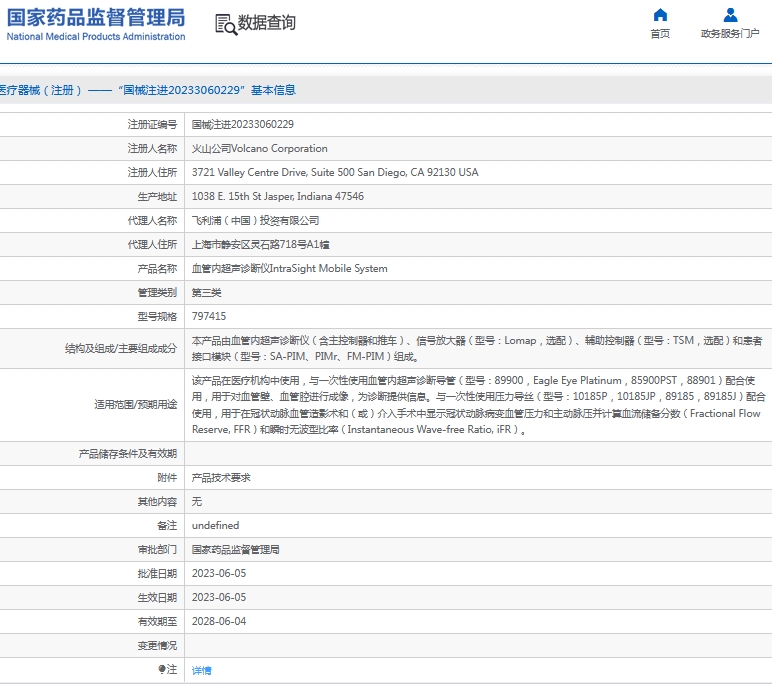Click agent name 飞利浦（中国）投资有限公司
The width and height of the screenshot is (772, 687).
click(255, 221)
